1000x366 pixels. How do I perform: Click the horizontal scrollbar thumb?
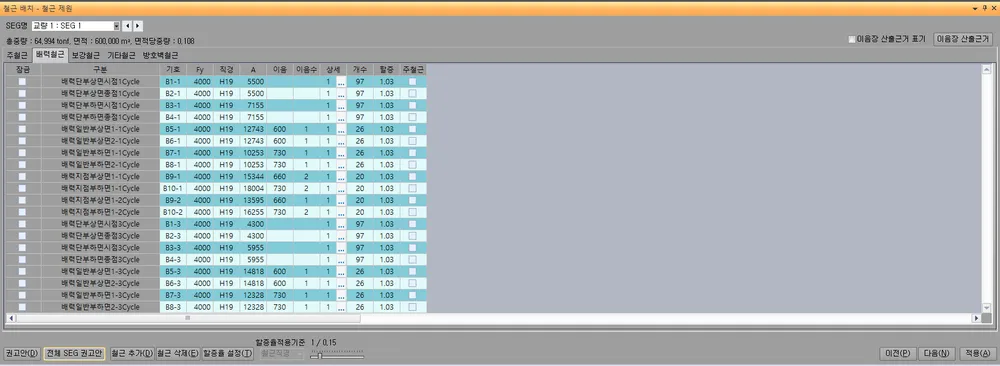pos(188,318)
